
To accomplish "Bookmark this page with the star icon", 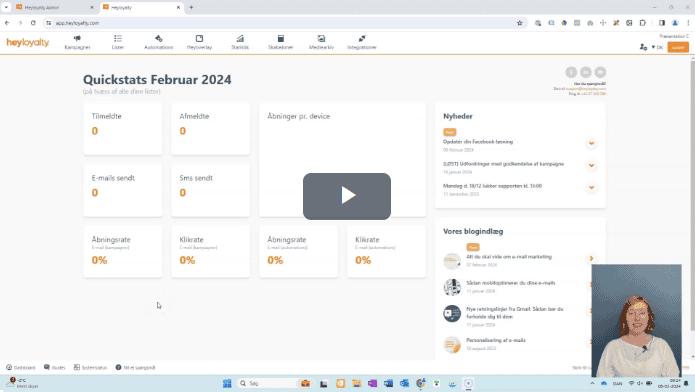I will coord(519,23).
